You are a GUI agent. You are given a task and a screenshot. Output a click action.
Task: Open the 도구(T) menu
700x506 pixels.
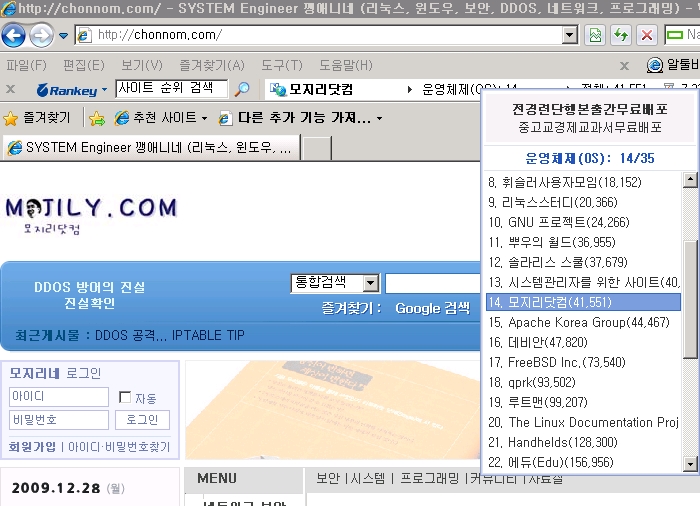pyautogui.click(x=282, y=65)
